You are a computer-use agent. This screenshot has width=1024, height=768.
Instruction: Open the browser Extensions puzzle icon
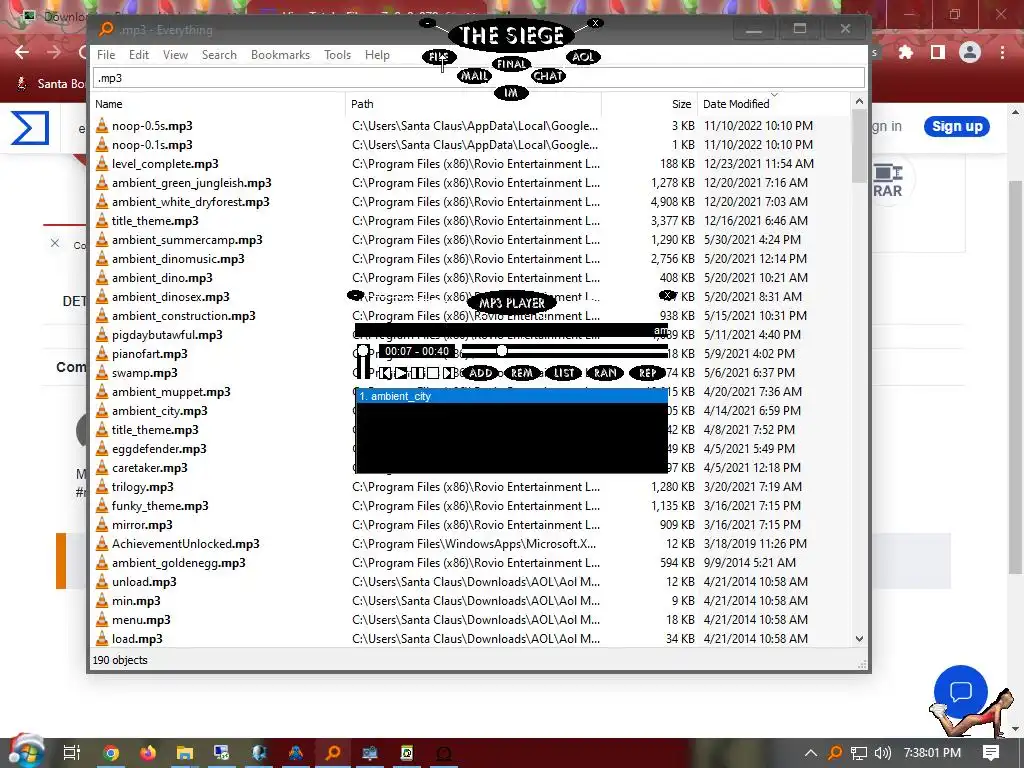(x=905, y=52)
